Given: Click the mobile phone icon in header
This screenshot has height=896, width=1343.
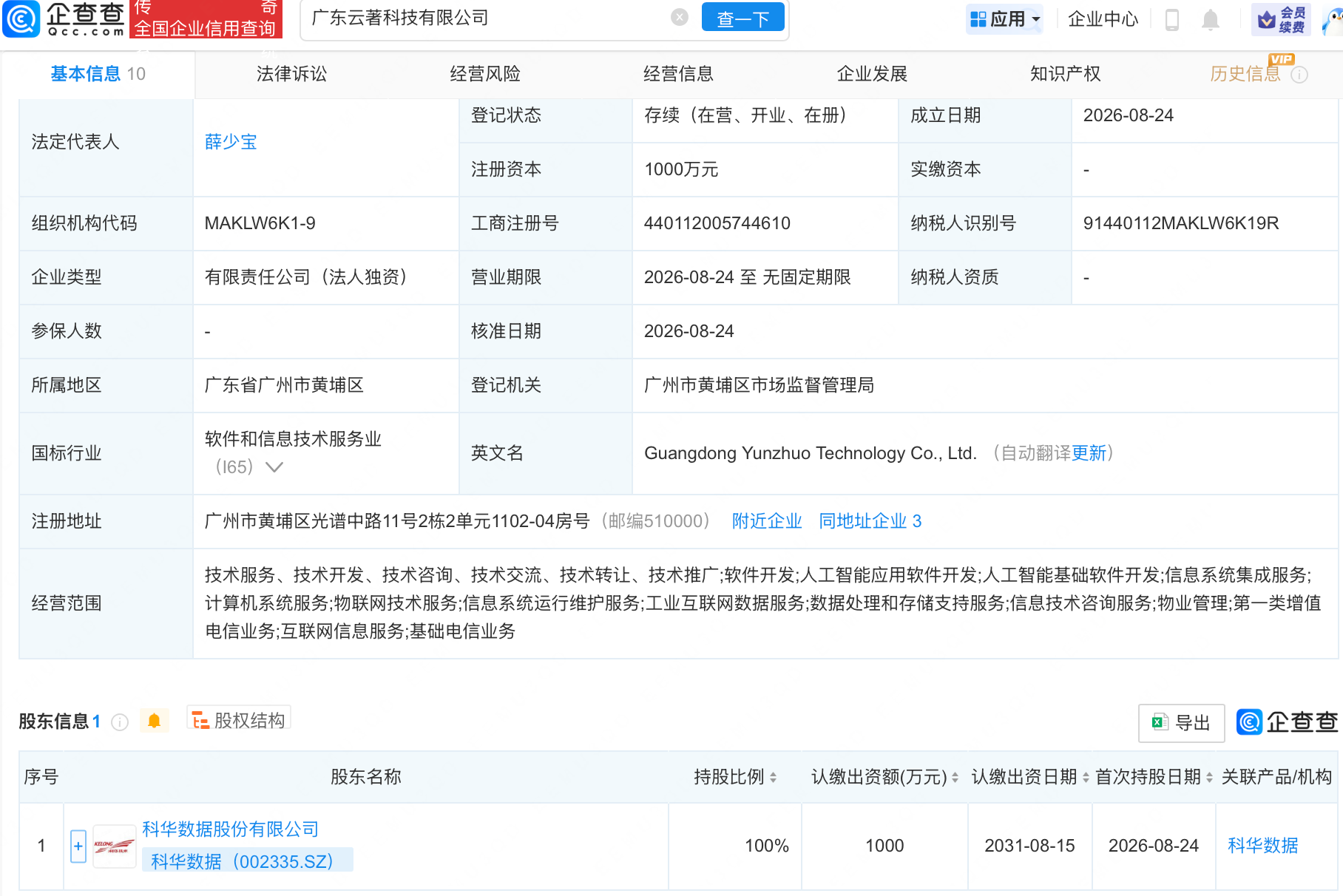Looking at the screenshot, I should click(x=1172, y=19).
